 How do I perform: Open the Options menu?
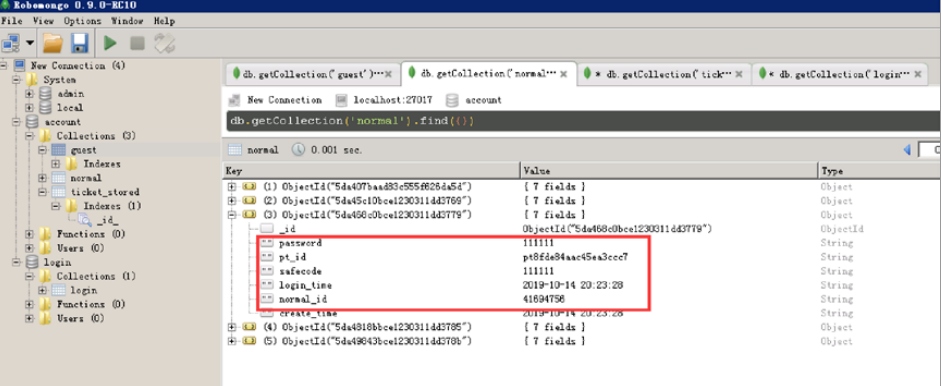[x=83, y=20]
